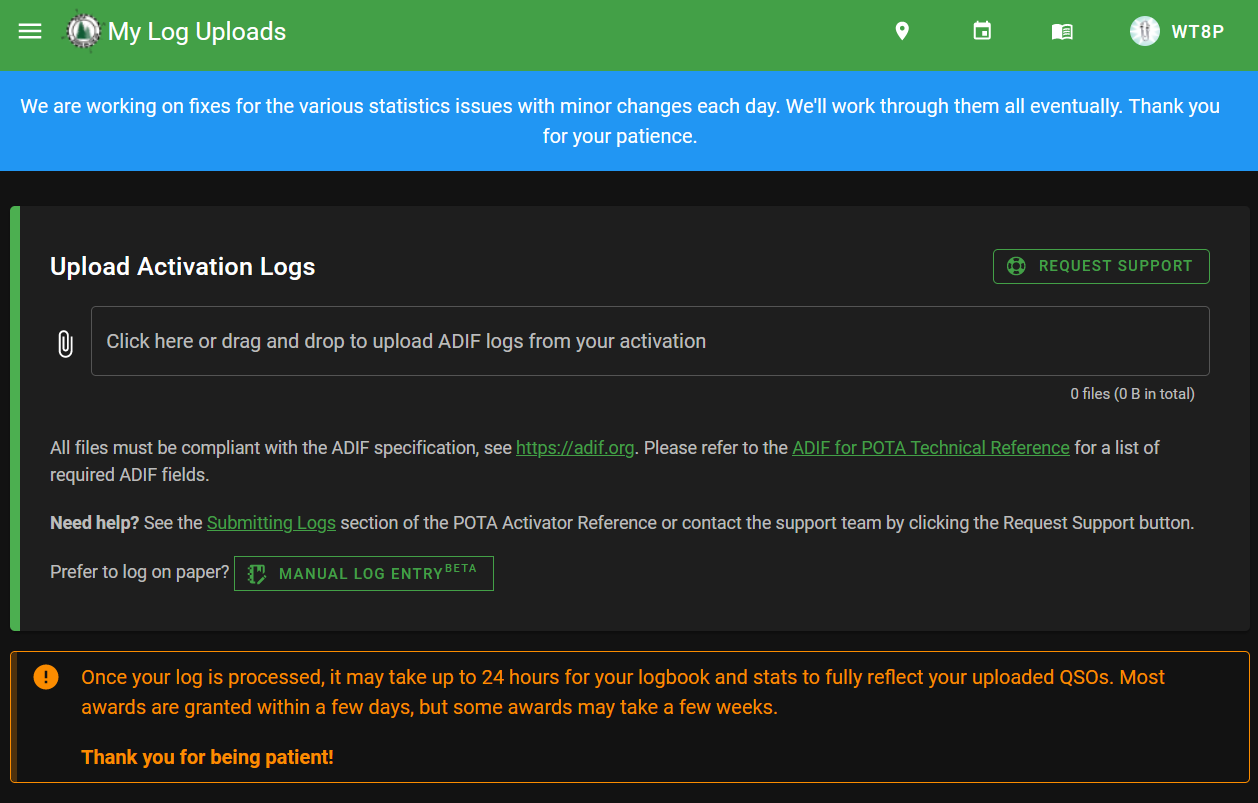This screenshot has width=1258, height=803.
Task: Follow the Submitting Logs link
Action: [x=271, y=523]
